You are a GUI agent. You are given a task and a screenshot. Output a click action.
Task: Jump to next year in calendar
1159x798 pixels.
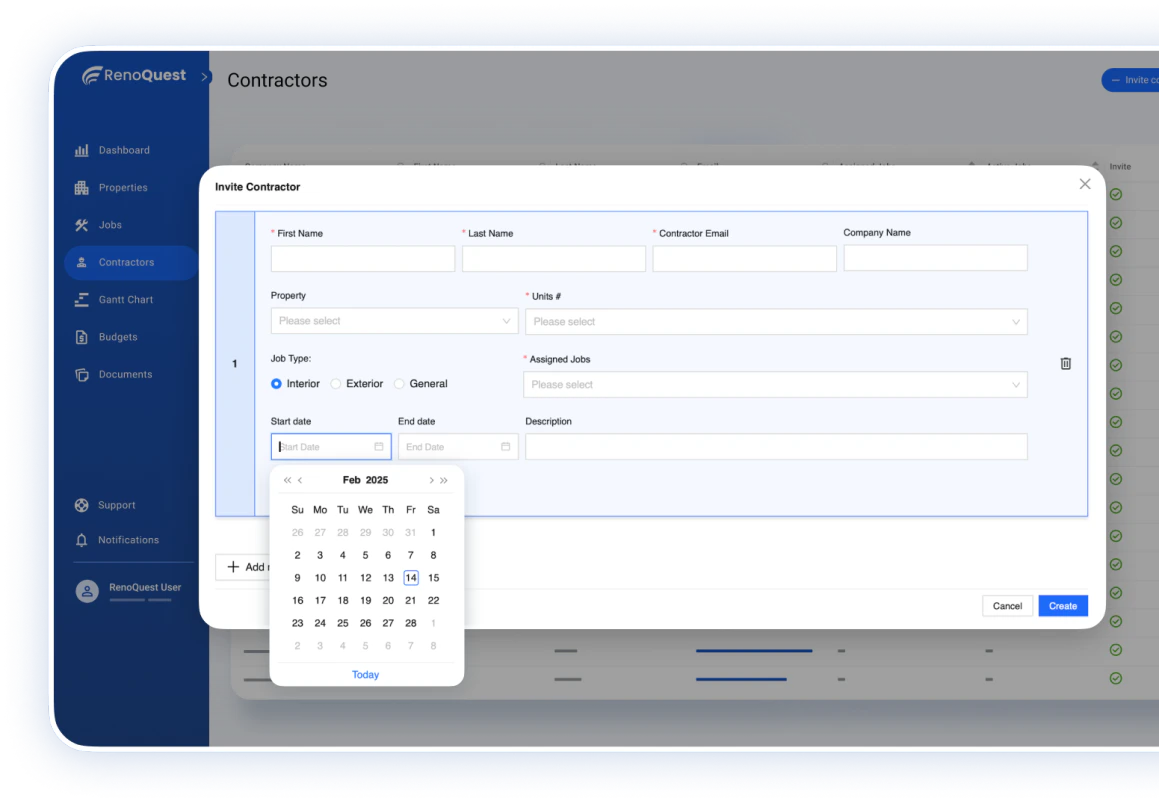click(x=443, y=480)
